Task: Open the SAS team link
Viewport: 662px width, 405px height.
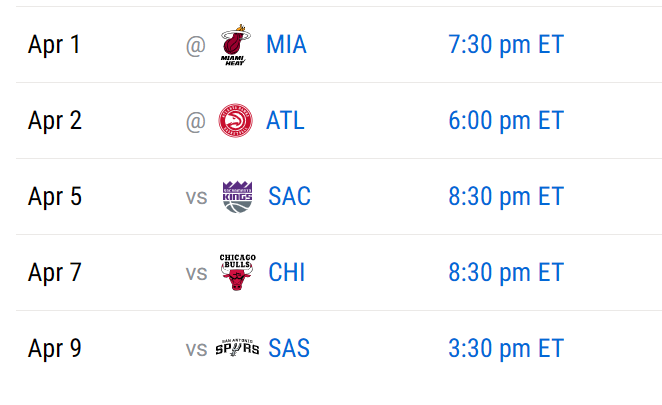Action: tap(289, 348)
